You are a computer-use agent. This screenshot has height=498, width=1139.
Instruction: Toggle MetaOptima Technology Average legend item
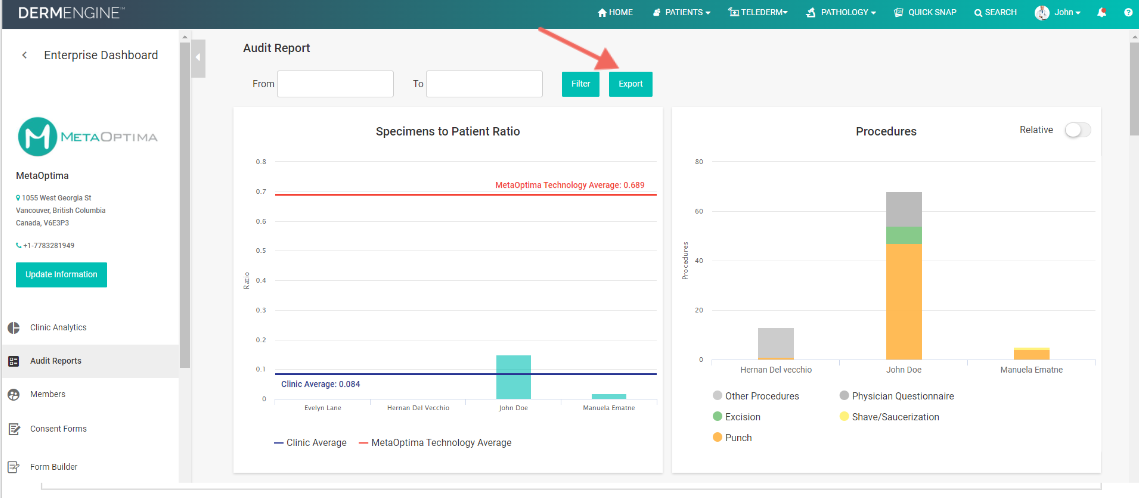pos(435,442)
